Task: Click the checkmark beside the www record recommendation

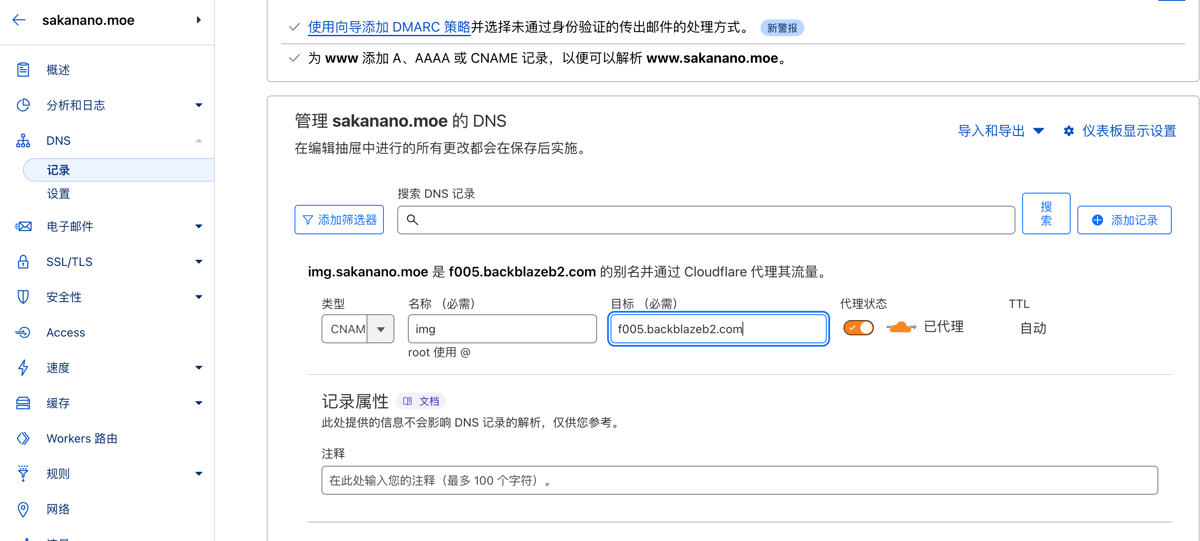Action: pos(294,58)
